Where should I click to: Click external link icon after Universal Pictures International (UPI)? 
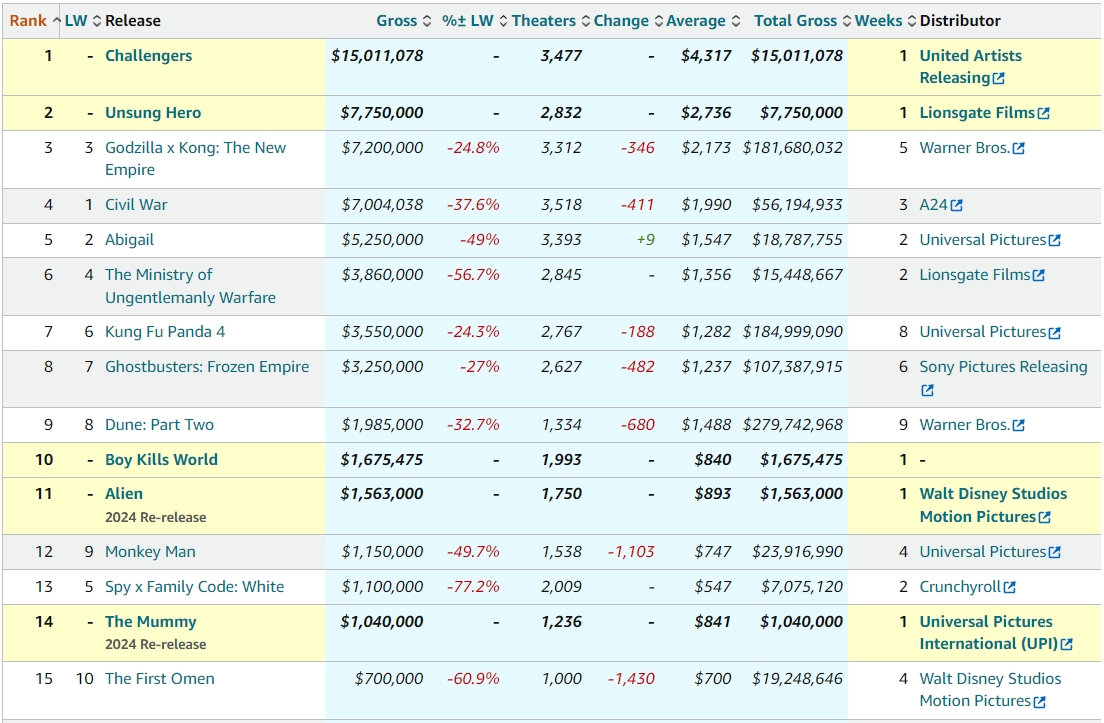(1067, 645)
